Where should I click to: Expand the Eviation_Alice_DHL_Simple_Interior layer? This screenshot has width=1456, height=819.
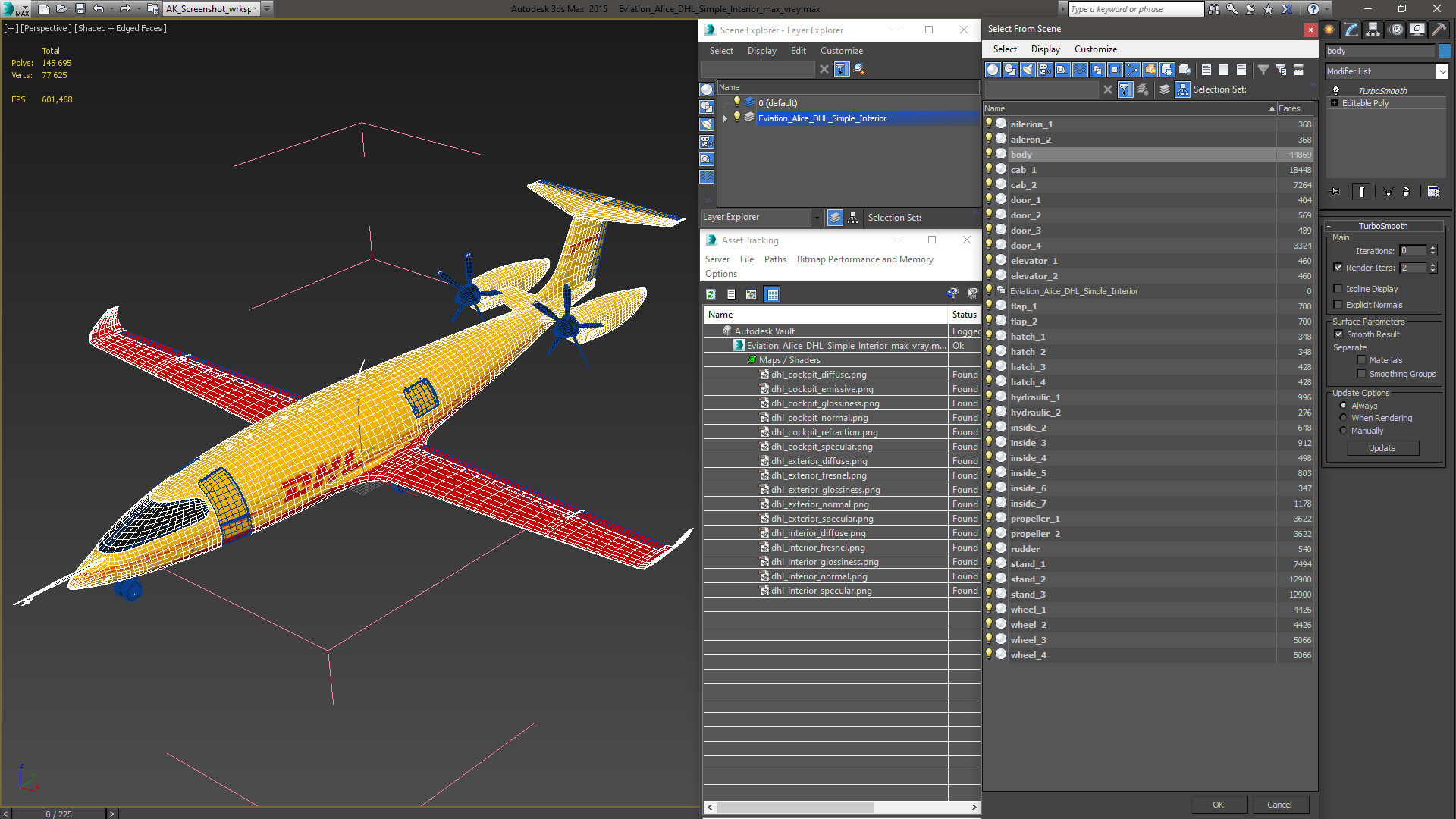[x=725, y=118]
